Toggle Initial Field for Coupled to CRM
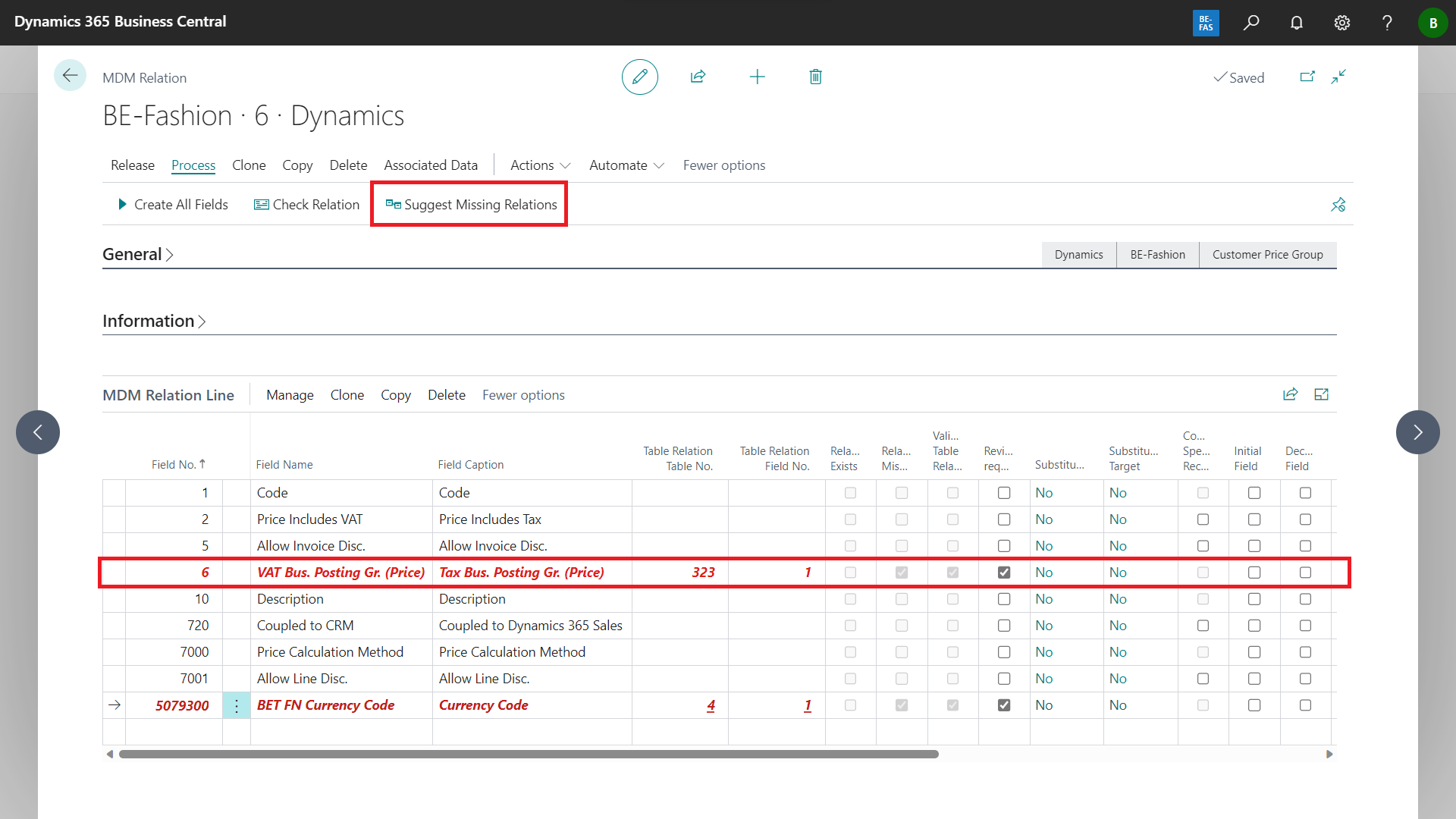1456x819 pixels. pyautogui.click(x=1254, y=626)
